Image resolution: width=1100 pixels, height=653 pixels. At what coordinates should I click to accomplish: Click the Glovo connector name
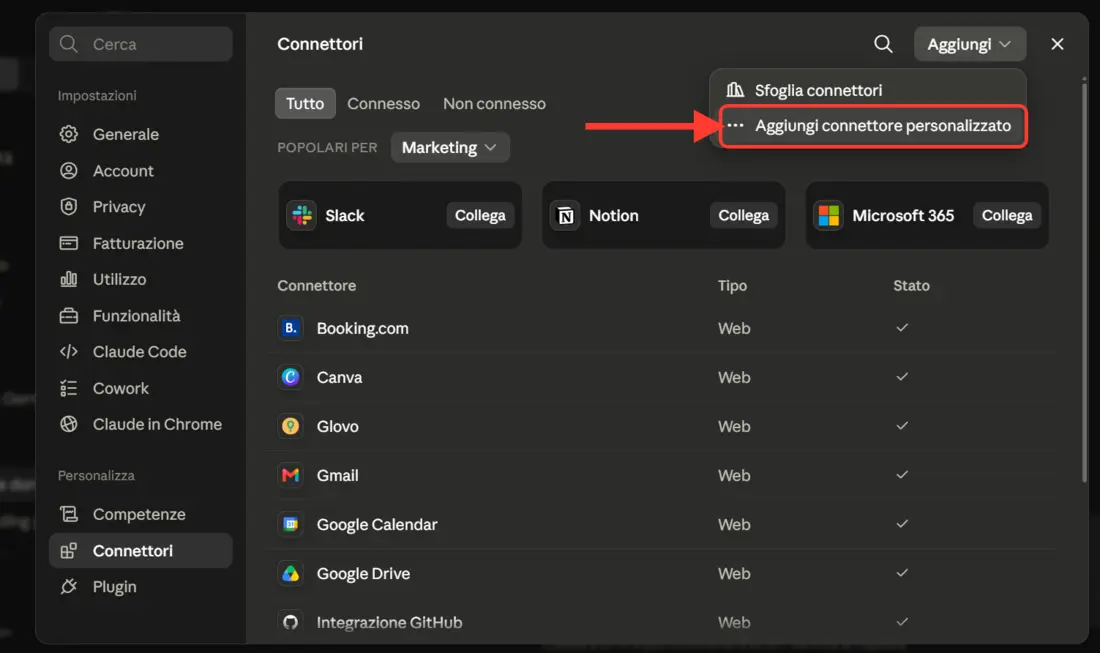pos(337,426)
